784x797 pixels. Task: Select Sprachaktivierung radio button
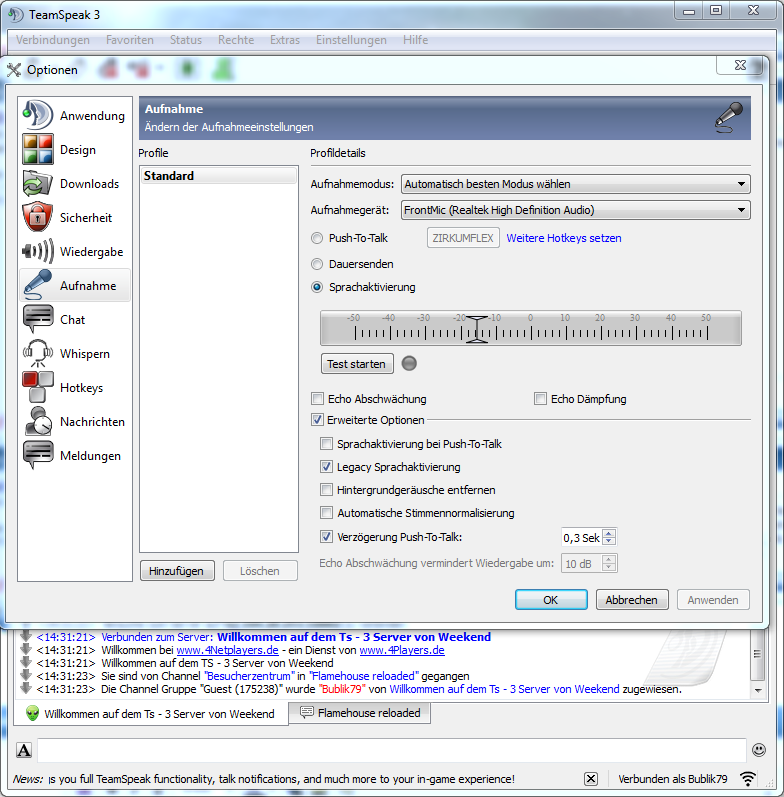pos(317,287)
